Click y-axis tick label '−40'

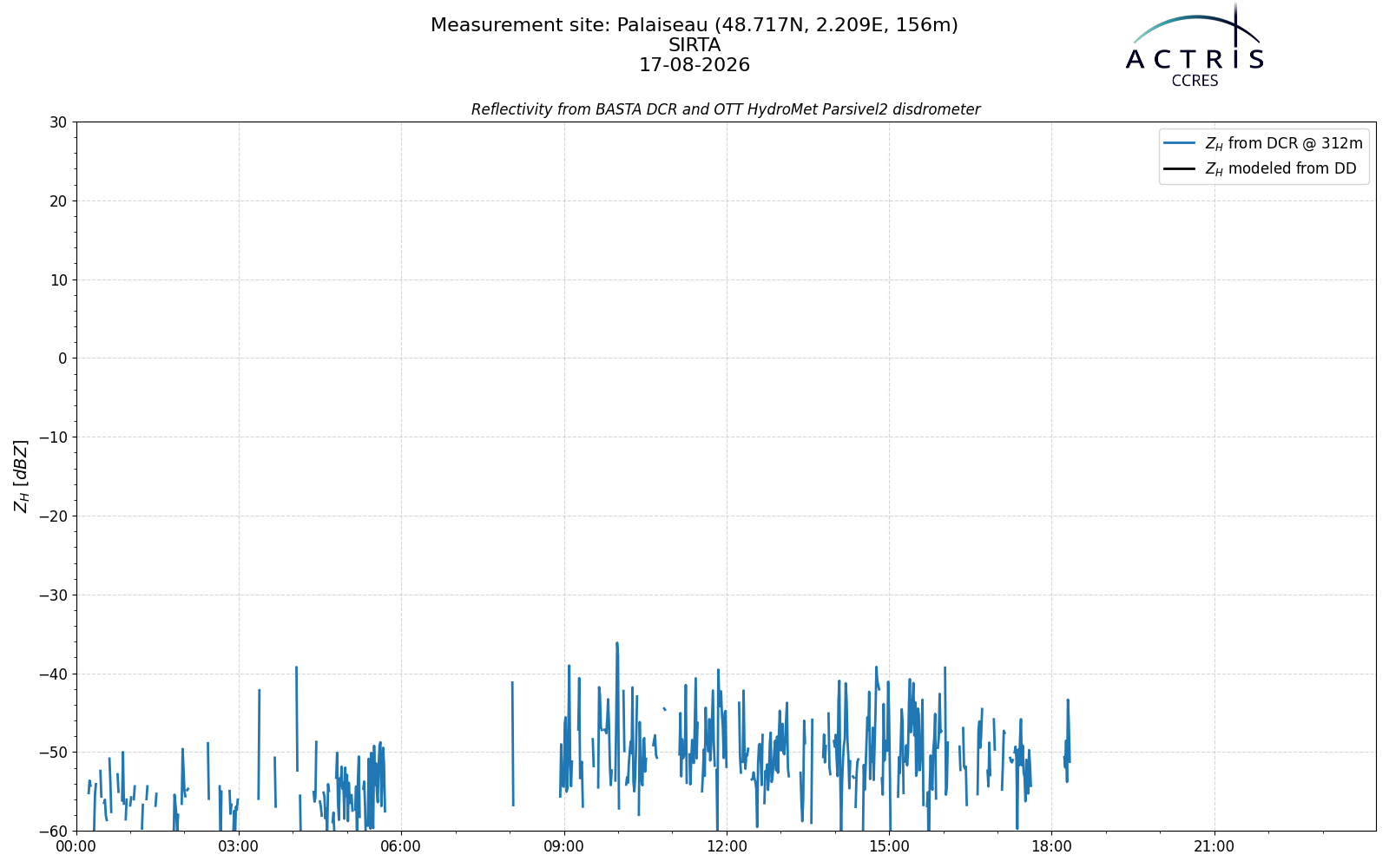pyautogui.click(x=52, y=674)
